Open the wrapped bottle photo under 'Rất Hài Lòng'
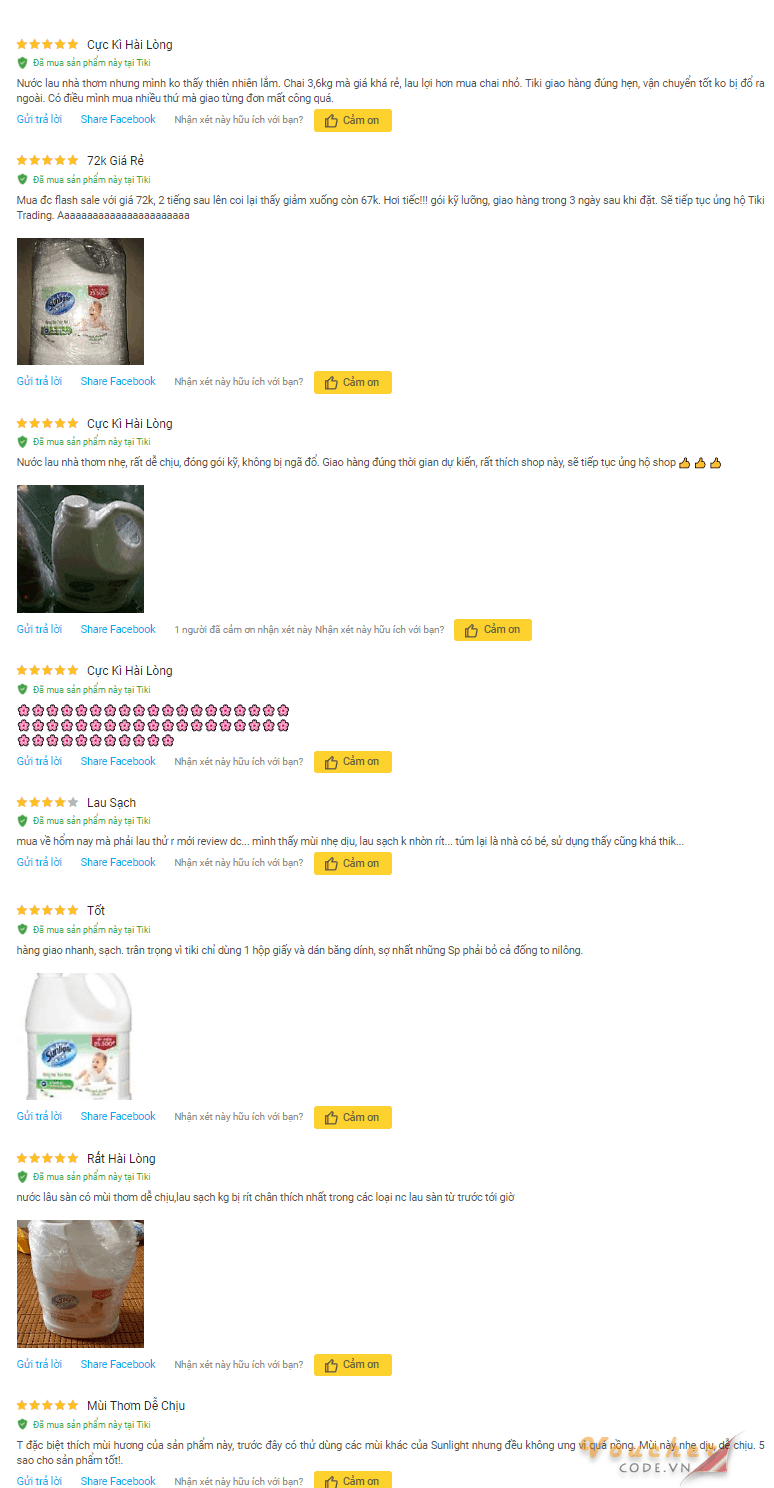 tap(80, 1284)
